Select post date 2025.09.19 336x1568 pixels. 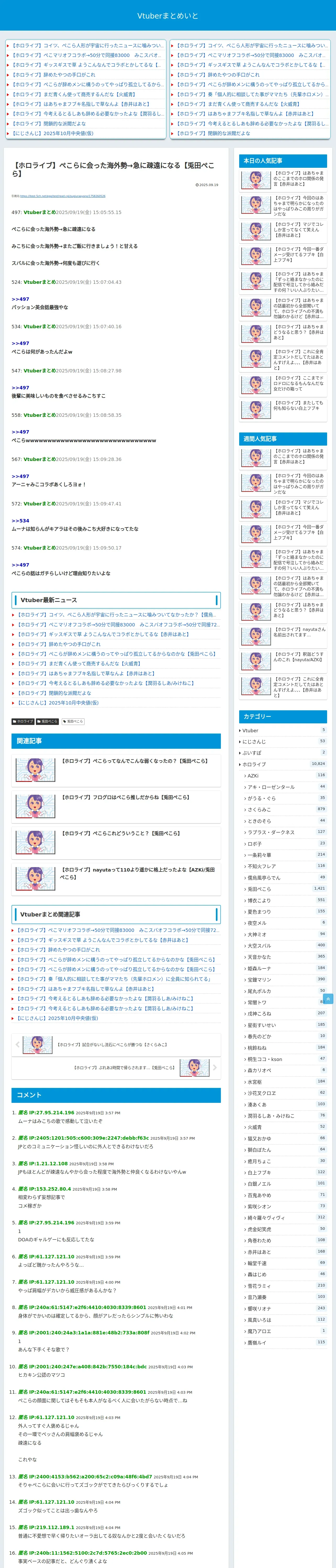click(x=207, y=185)
